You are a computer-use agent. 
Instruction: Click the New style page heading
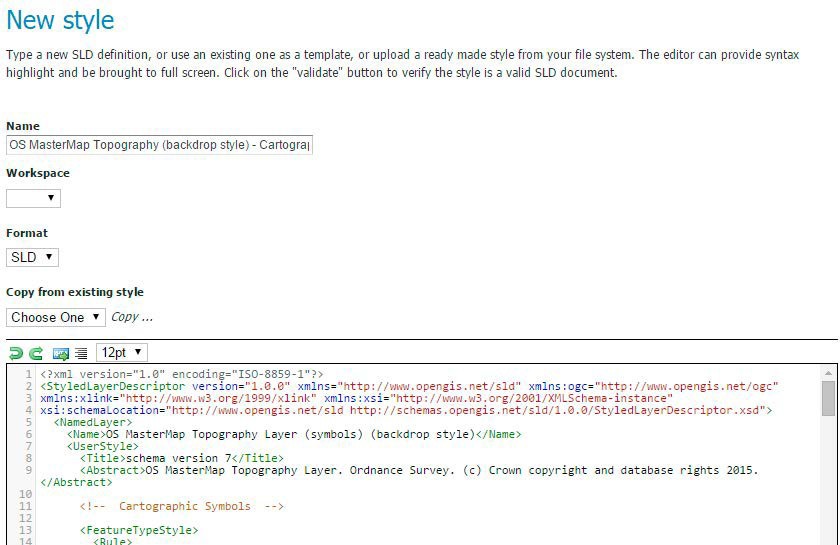[60, 20]
